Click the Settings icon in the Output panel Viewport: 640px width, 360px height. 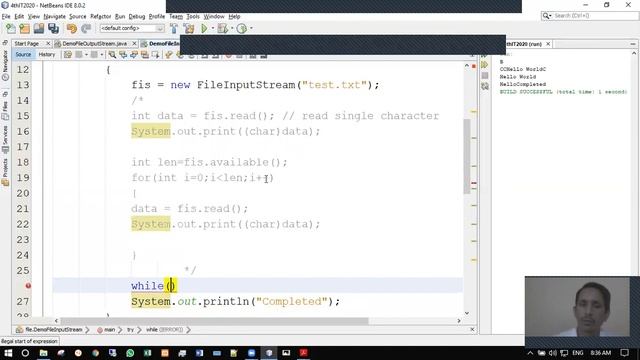[x=485, y=86]
